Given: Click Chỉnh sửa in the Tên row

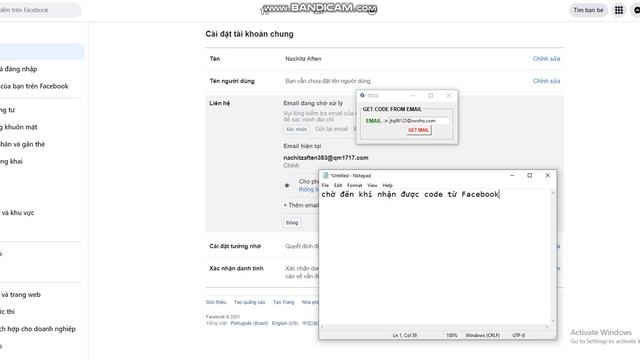Looking at the screenshot, I should point(546,59).
